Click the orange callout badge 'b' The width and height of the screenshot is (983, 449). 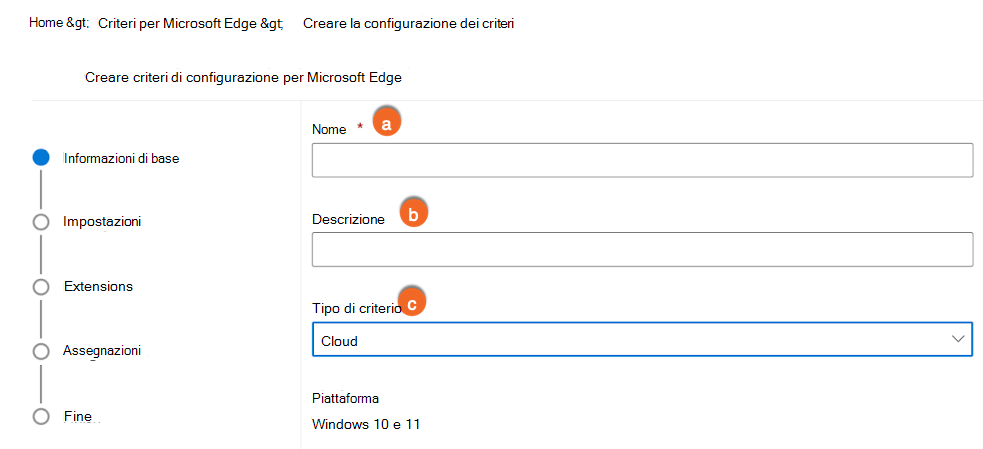tap(413, 214)
